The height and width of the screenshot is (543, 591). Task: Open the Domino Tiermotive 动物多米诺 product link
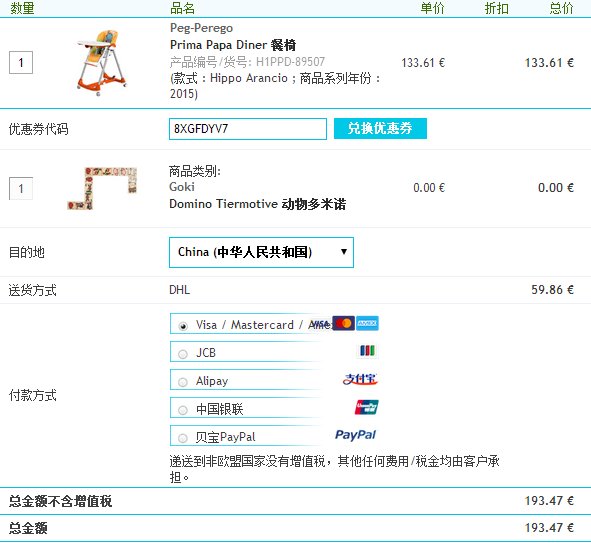coord(257,204)
